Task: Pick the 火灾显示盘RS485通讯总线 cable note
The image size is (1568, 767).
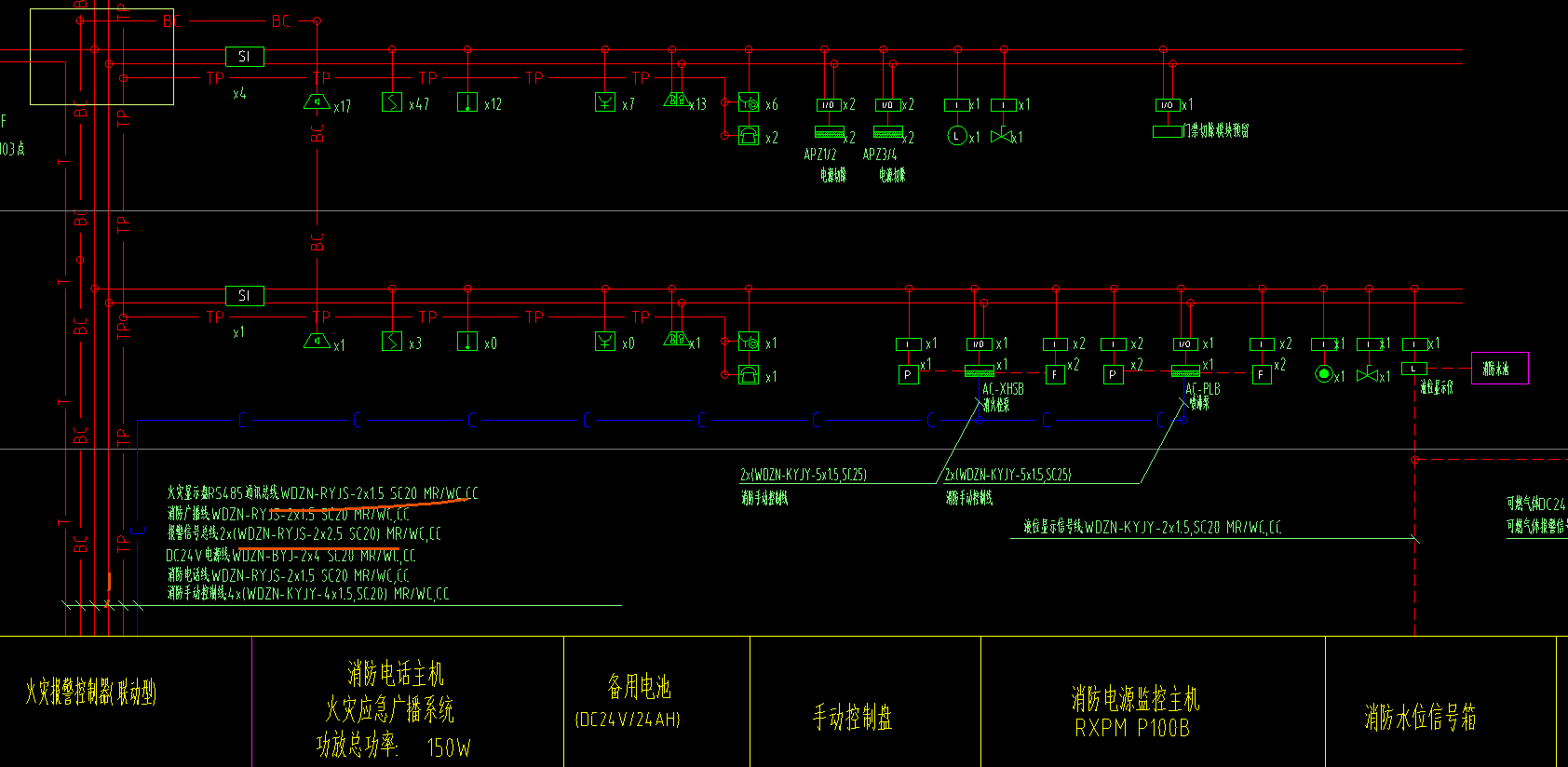Action: [x=322, y=493]
